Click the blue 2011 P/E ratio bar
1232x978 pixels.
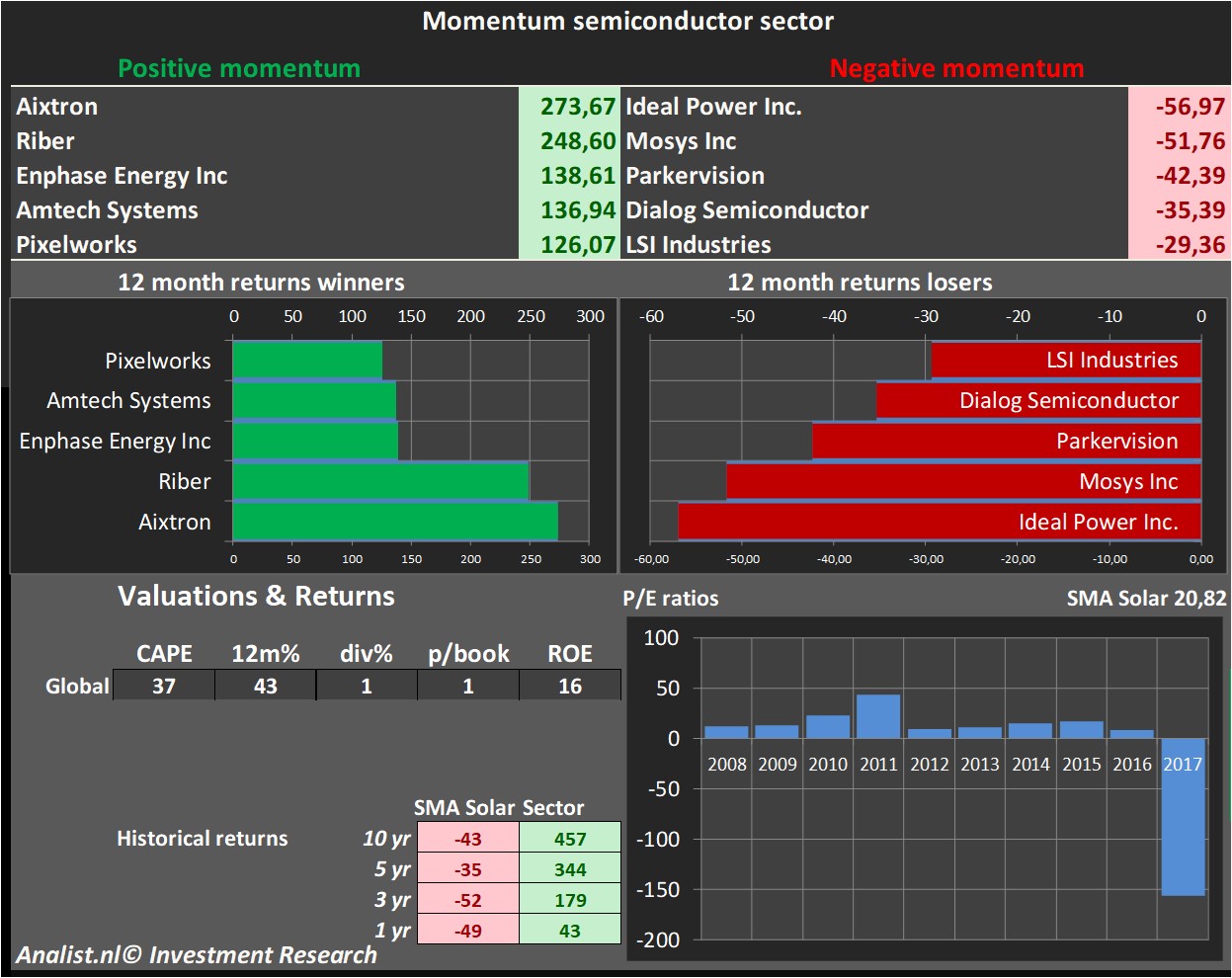coord(878,716)
